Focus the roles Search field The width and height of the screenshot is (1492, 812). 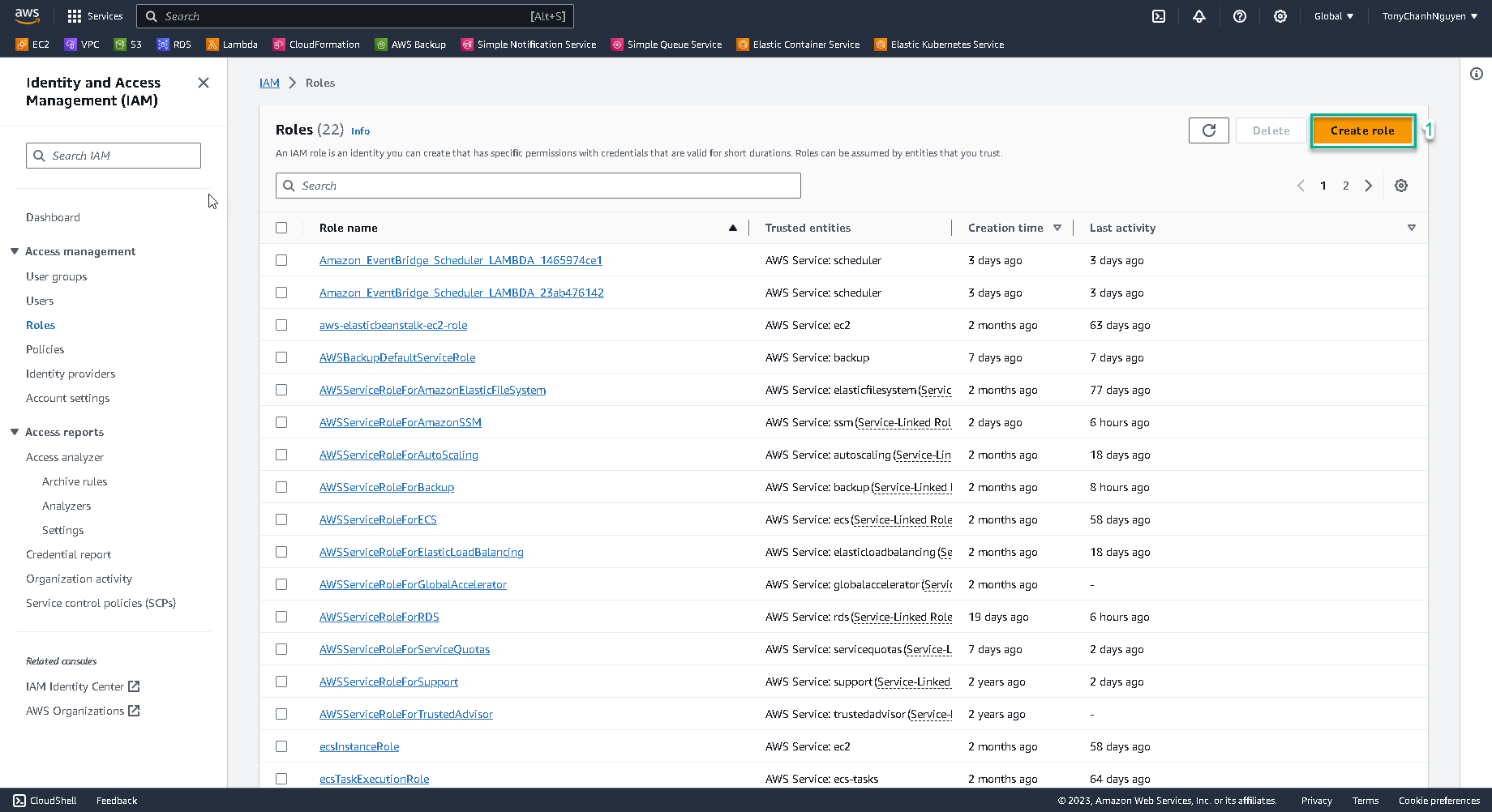pos(538,186)
